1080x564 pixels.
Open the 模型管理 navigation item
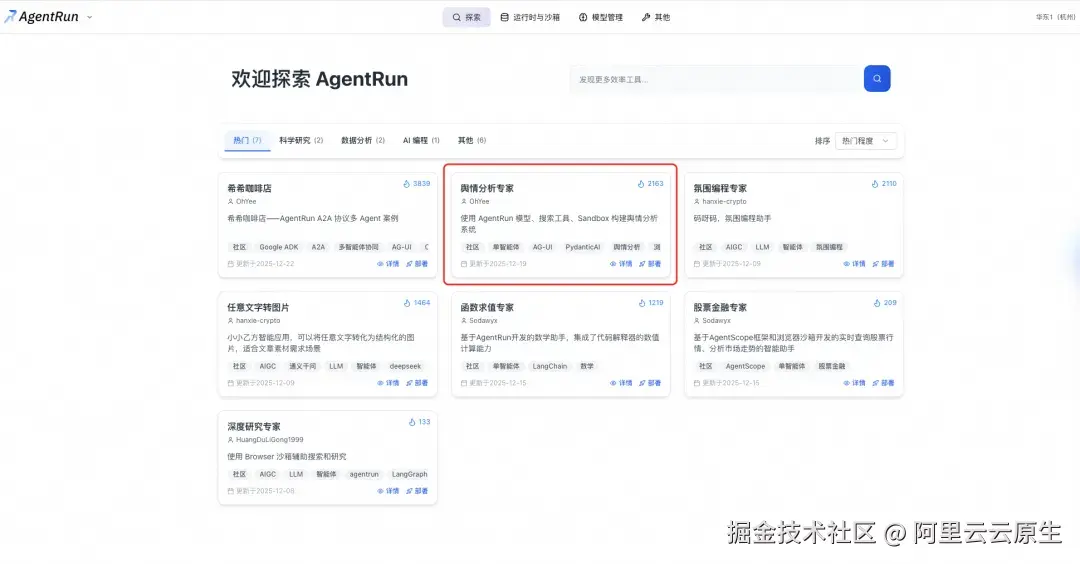tap(601, 17)
